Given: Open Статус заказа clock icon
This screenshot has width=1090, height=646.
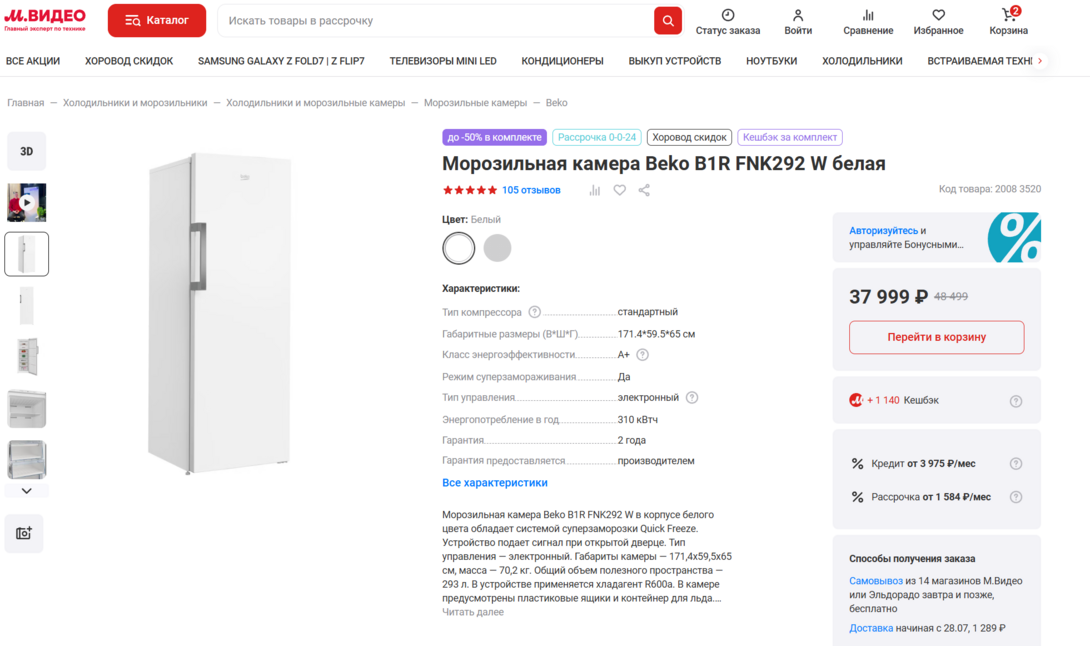Looking at the screenshot, I should tap(728, 15).
